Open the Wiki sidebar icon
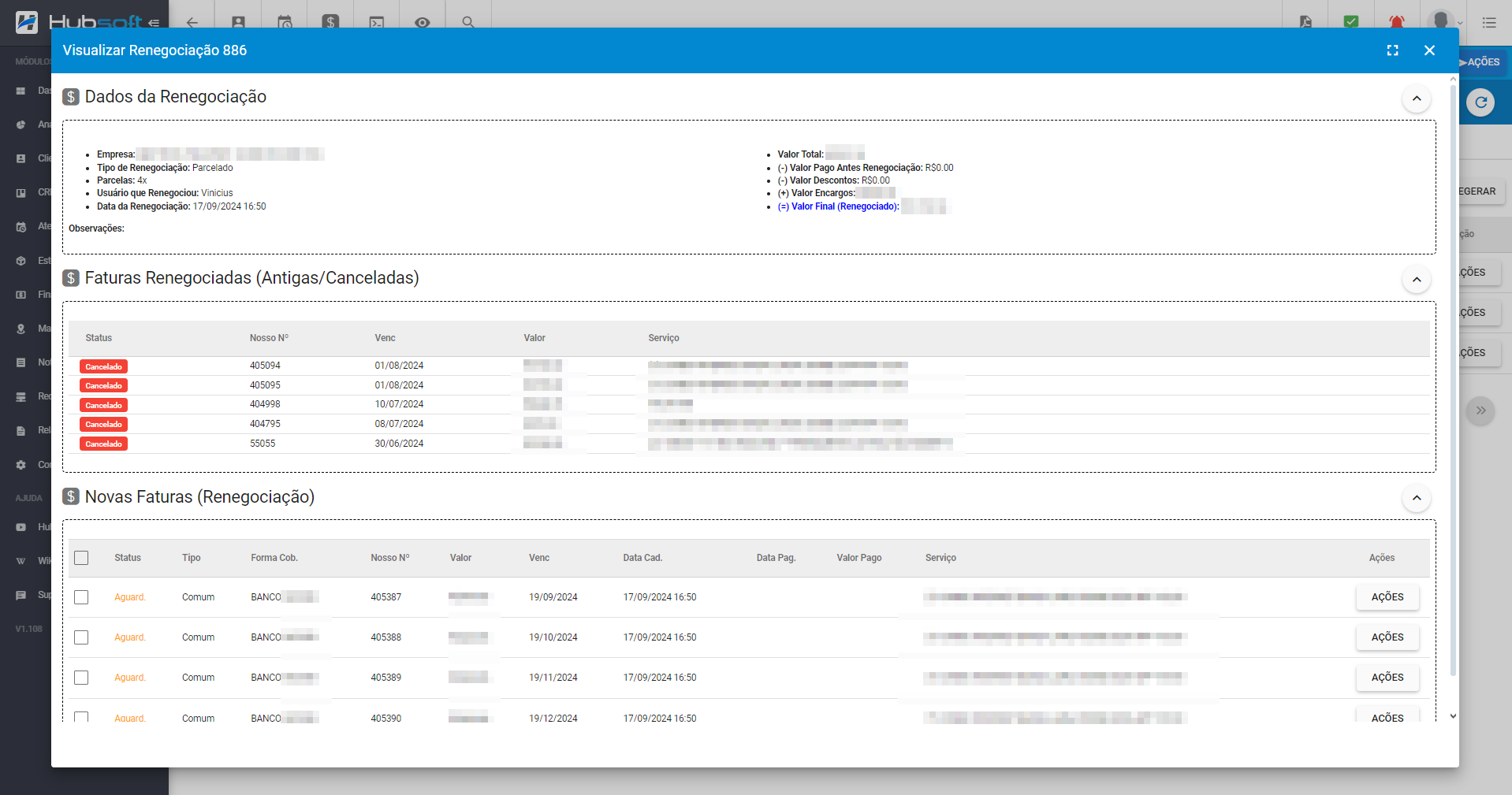Viewport: 1512px width, 795px height. tap(21, 561)
